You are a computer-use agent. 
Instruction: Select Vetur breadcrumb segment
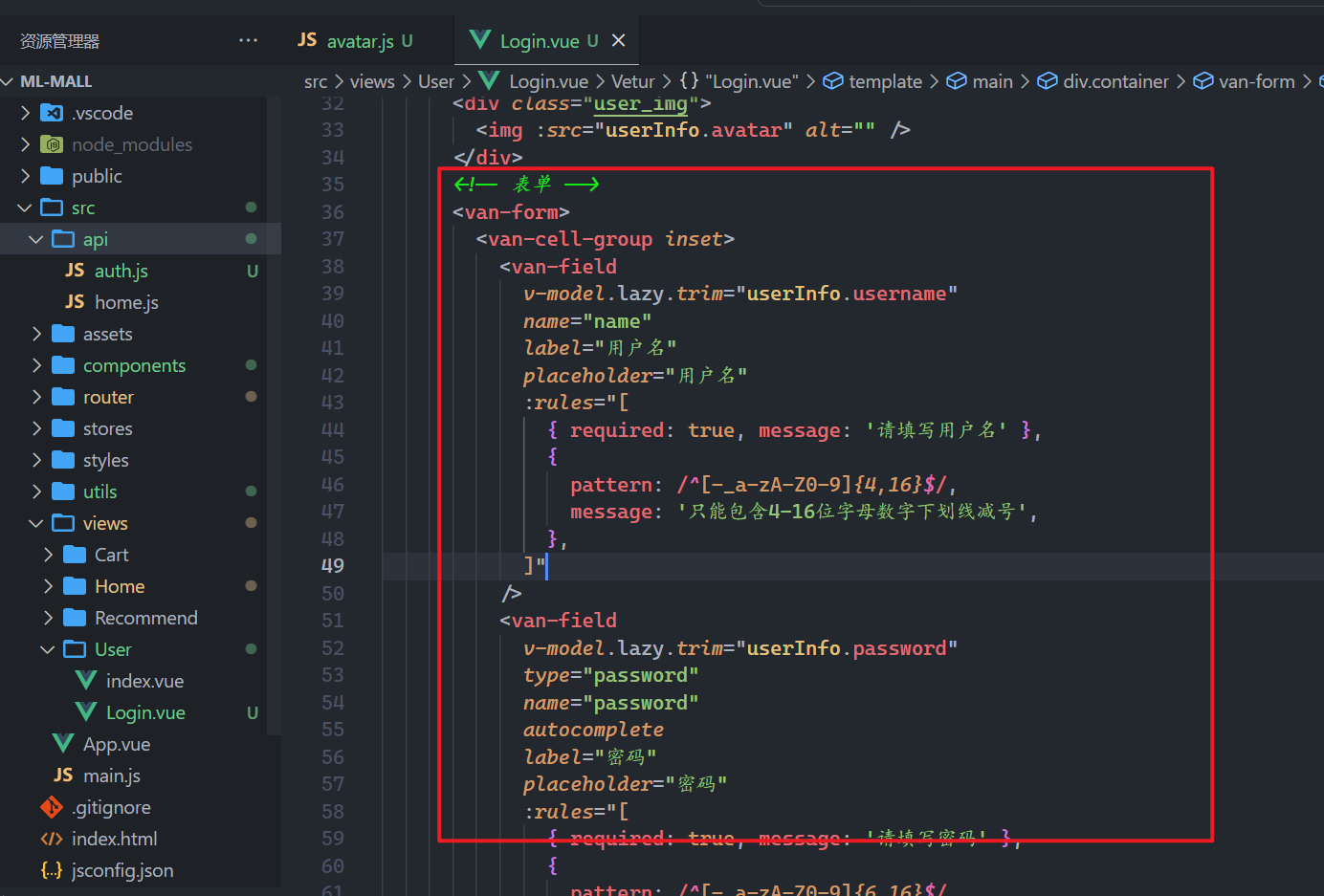click(x=633, y=81)
